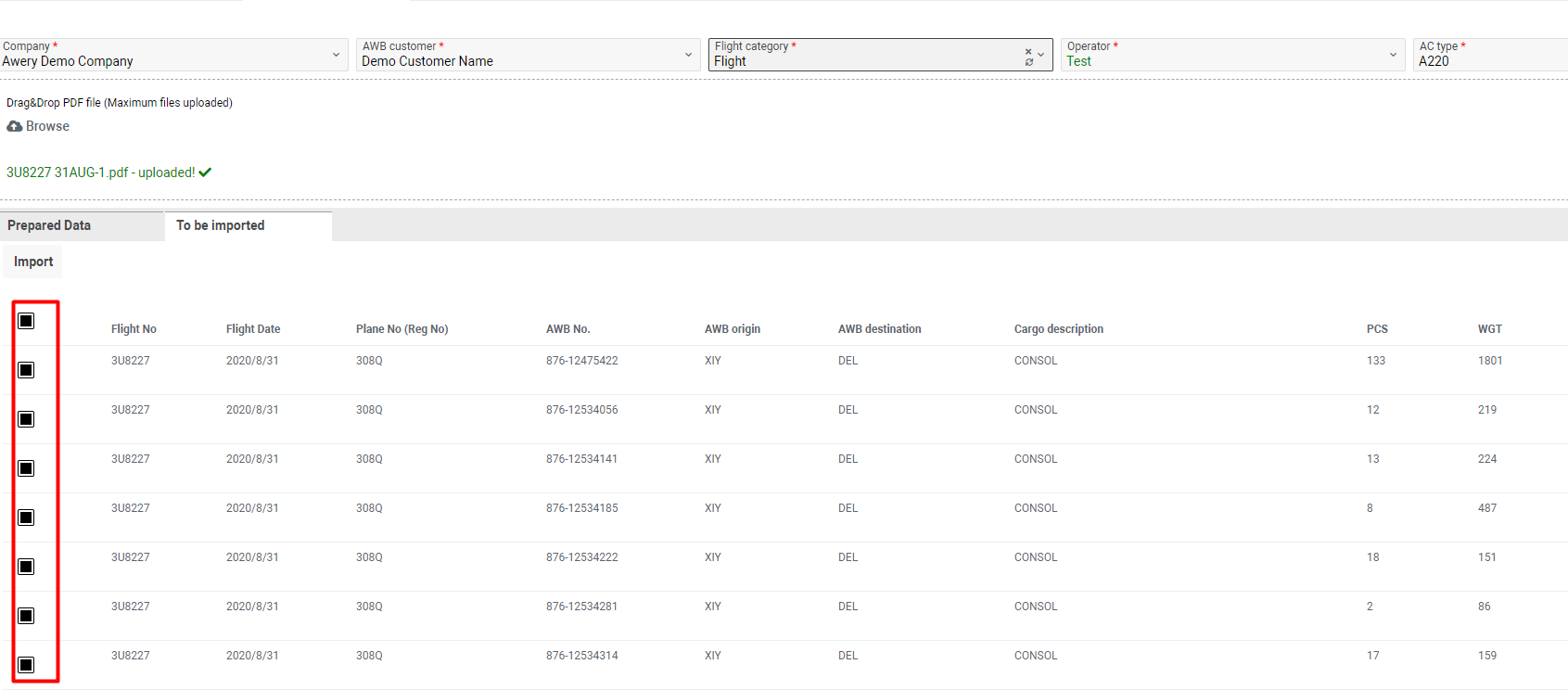1568x690 pixels.
Task: Clear the Flight category field with X icon
Action: point(1028,51)
